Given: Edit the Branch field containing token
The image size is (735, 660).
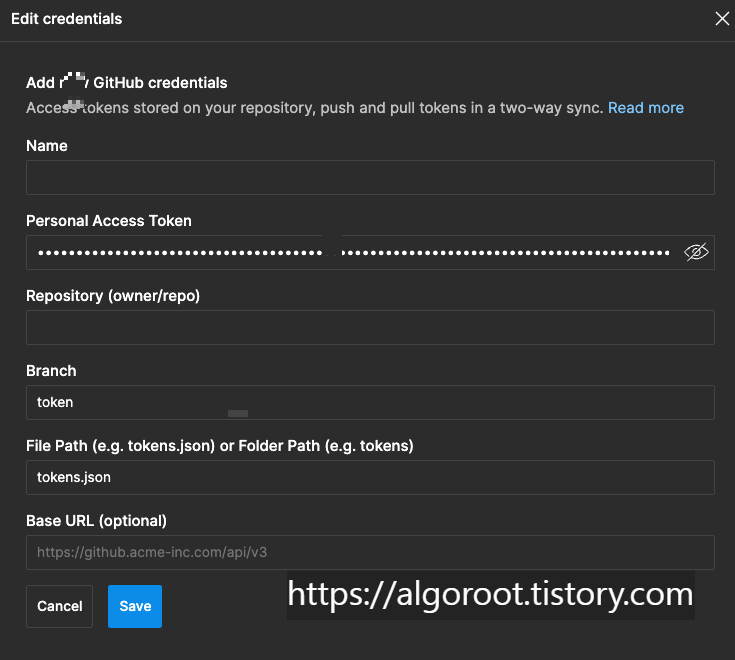Looking at the screenshot, I should point(370,402).
